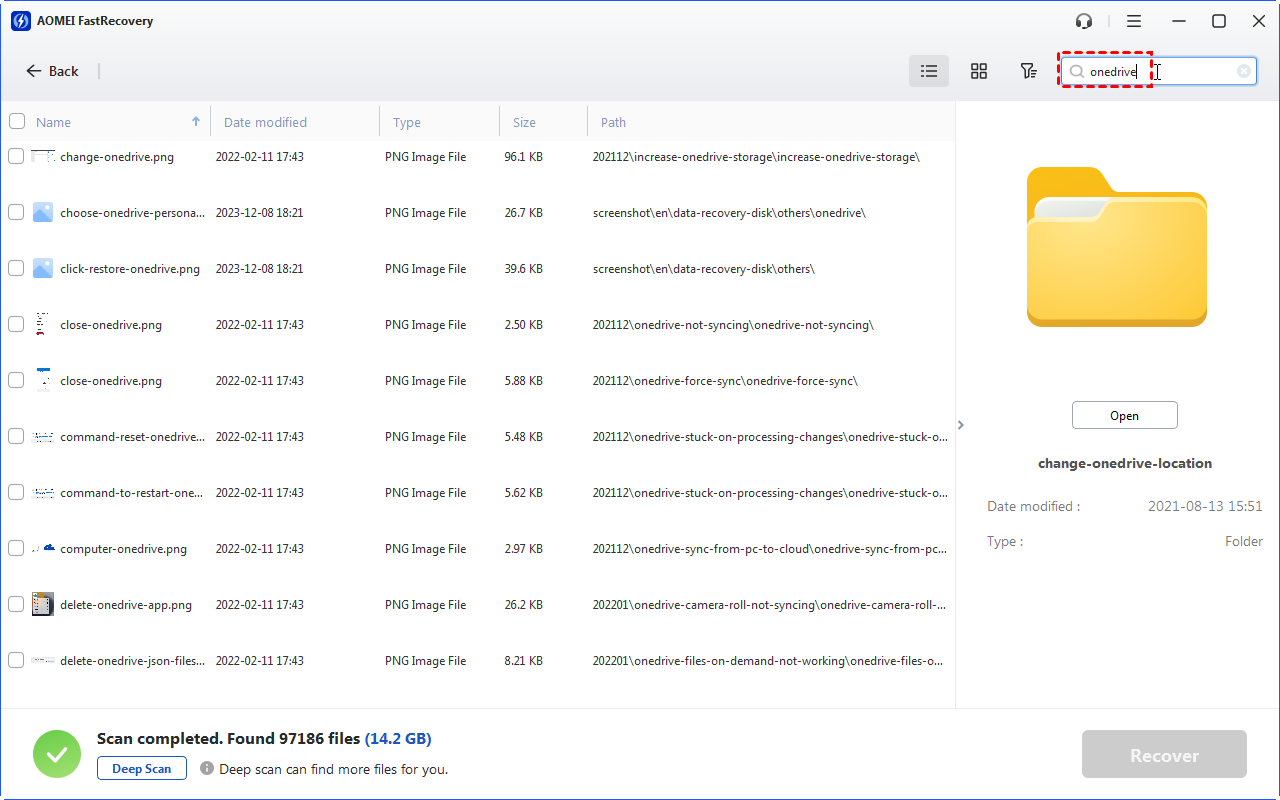Start a Deep Scan
Image resolution: width=1280 pixels, height=800 pixels.
(x=141, y=768)
